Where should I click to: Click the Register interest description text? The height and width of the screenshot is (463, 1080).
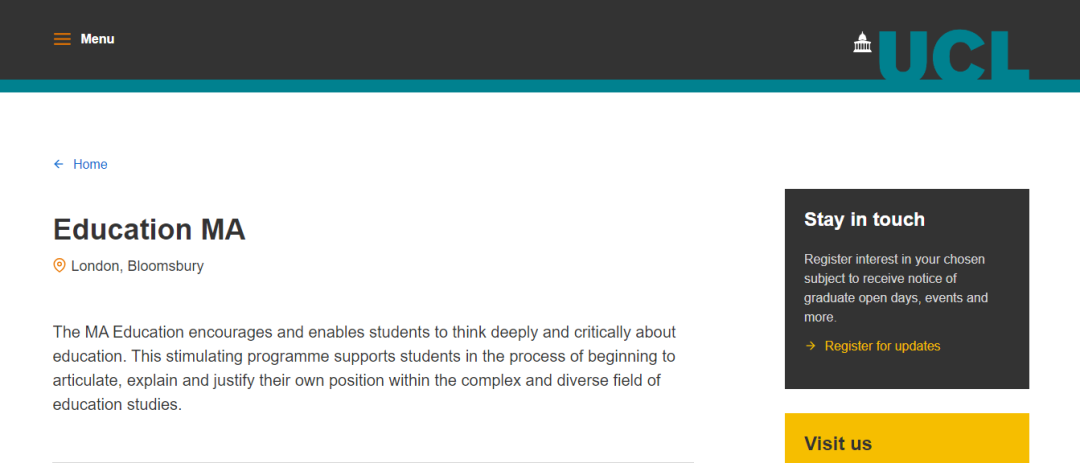point(895,288)
